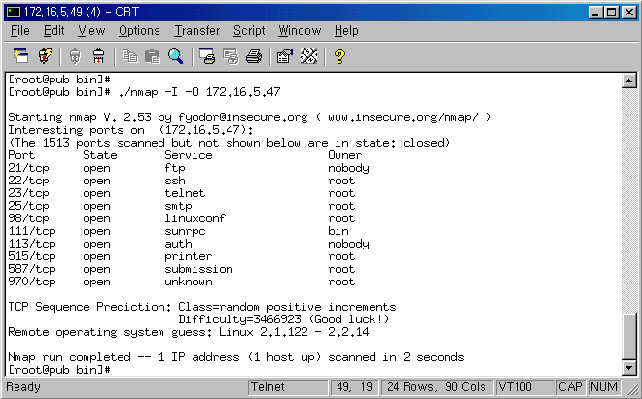This screenshot has height=399, width=642.
Task: Click the printer service entry
Action: coord(188,256)
